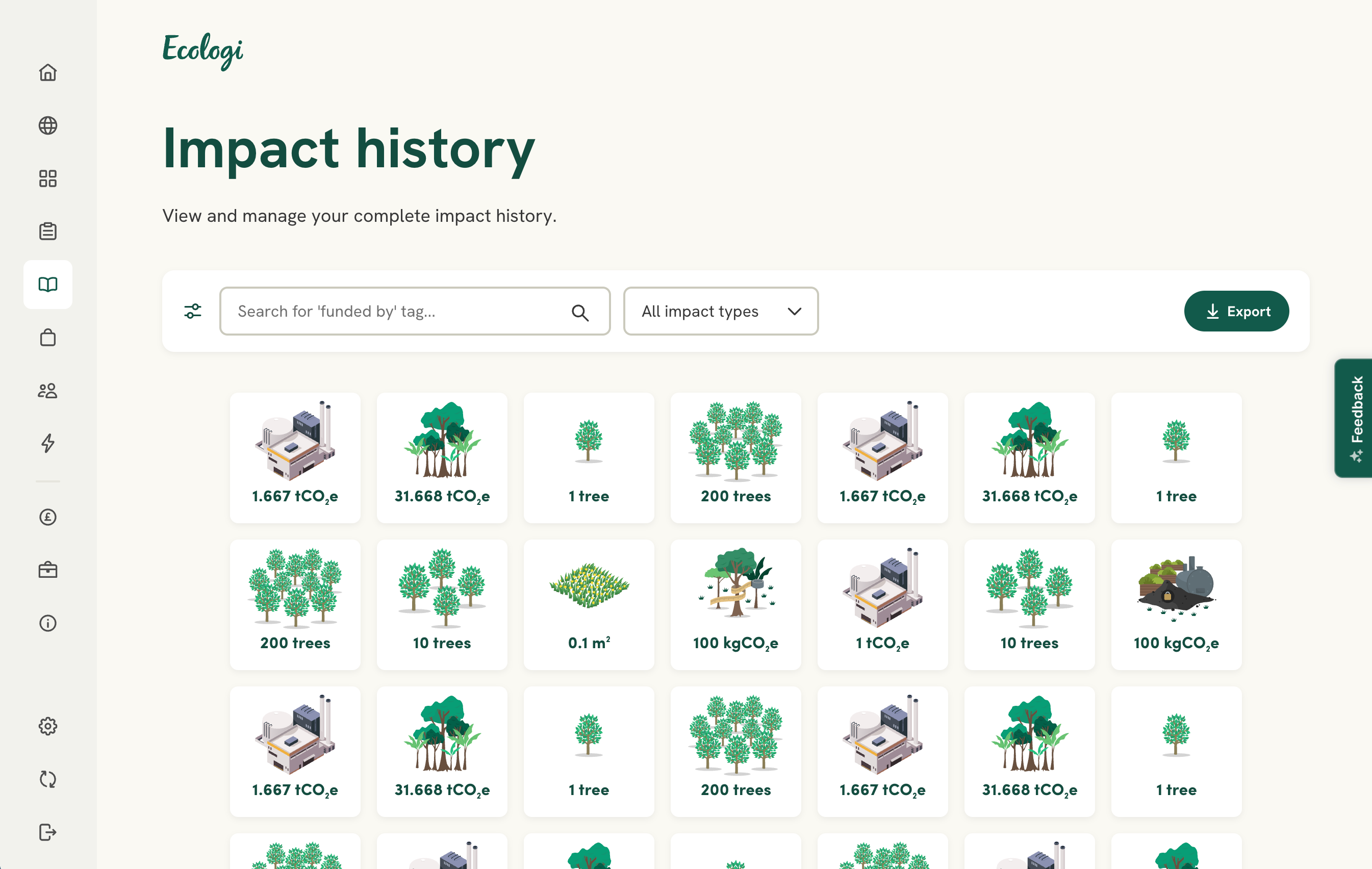Click the pound currency billing icon
This screenshot has height=869, width=1372.
click(x=48, y=517)
